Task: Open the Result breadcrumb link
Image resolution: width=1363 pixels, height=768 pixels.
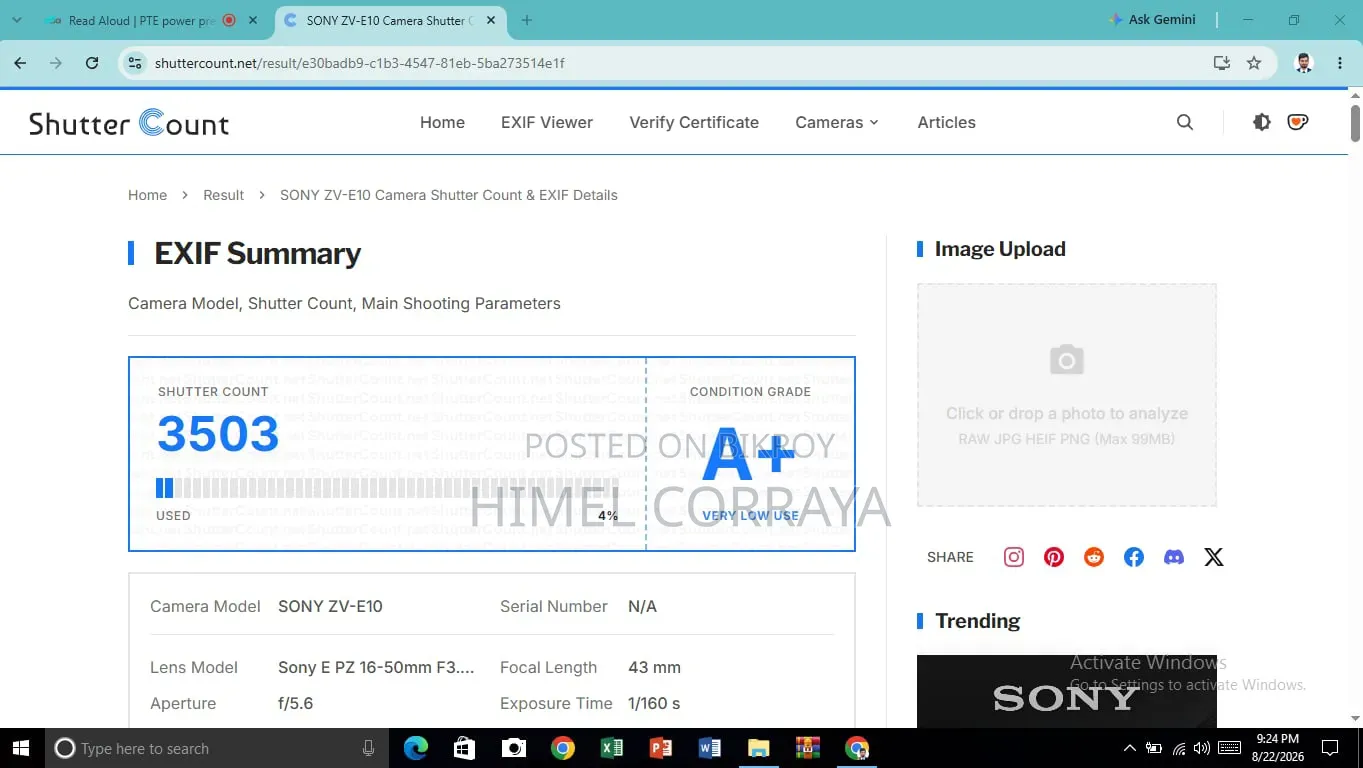Action: pos(223,195)
